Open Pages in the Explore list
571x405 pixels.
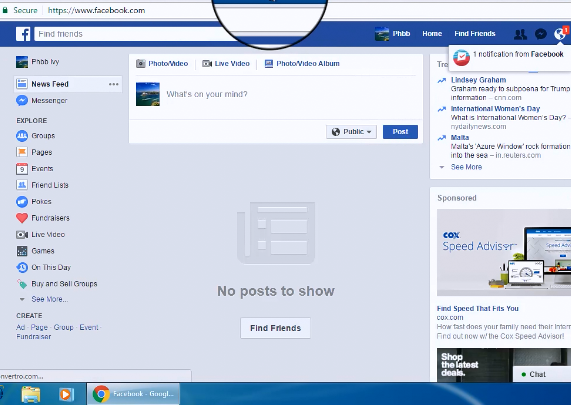coord(34,152)
